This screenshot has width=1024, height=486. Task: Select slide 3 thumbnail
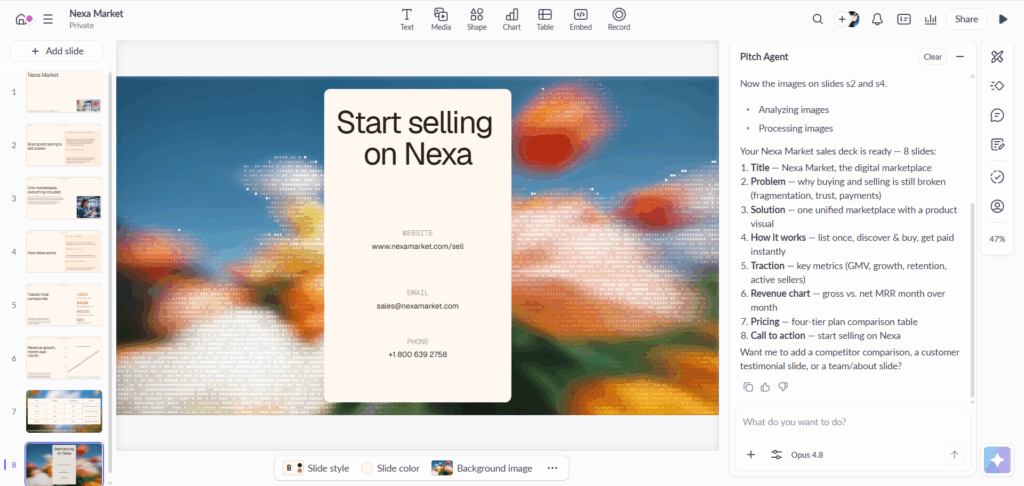tap(64, 198)
